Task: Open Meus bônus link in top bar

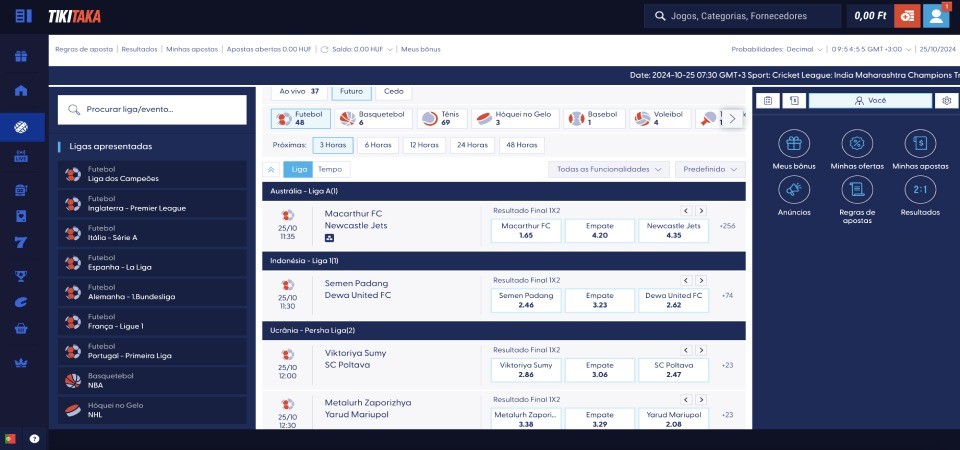Action: tap(421, 50)
